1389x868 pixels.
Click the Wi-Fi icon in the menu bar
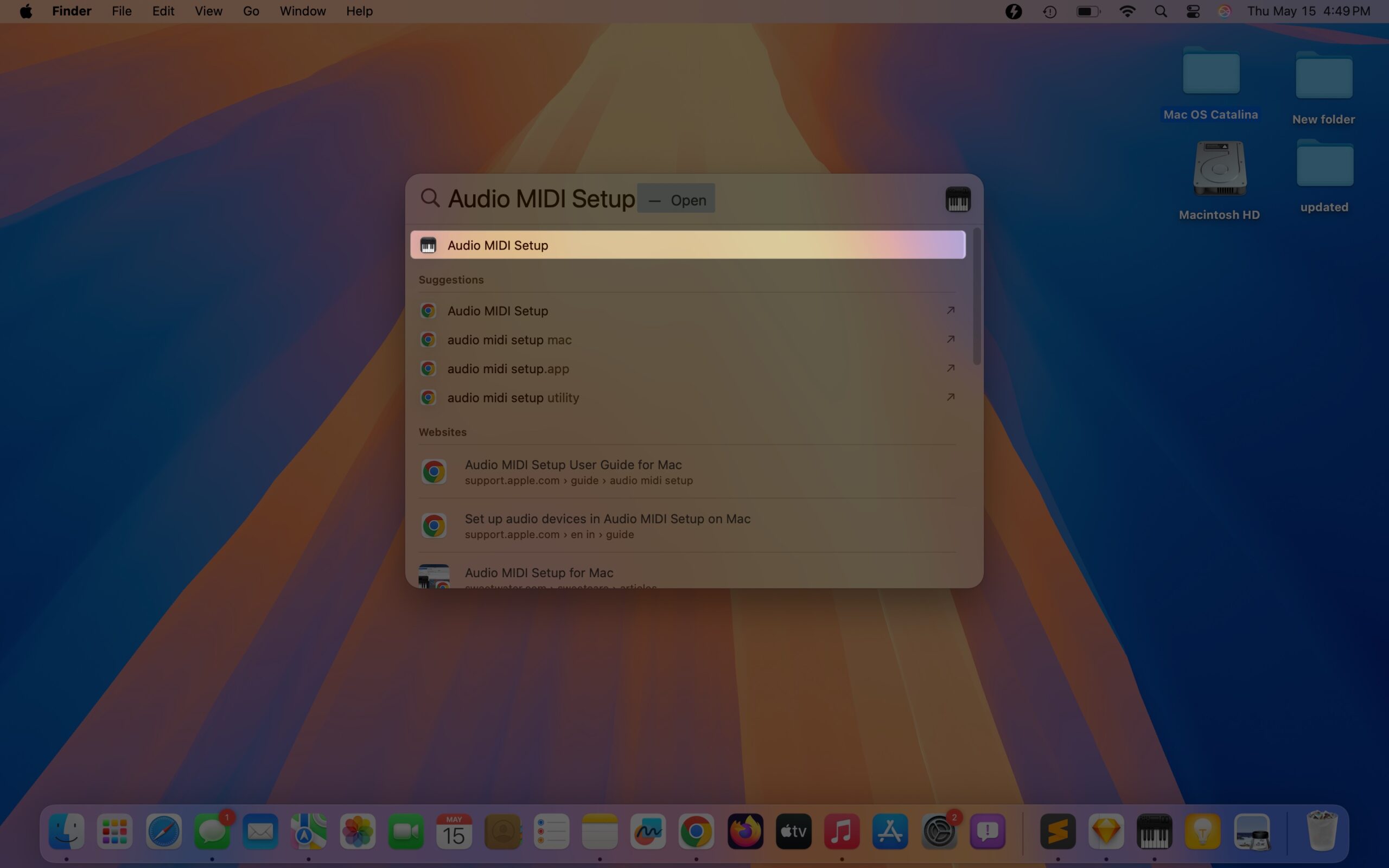click(x=1127, y=11)
